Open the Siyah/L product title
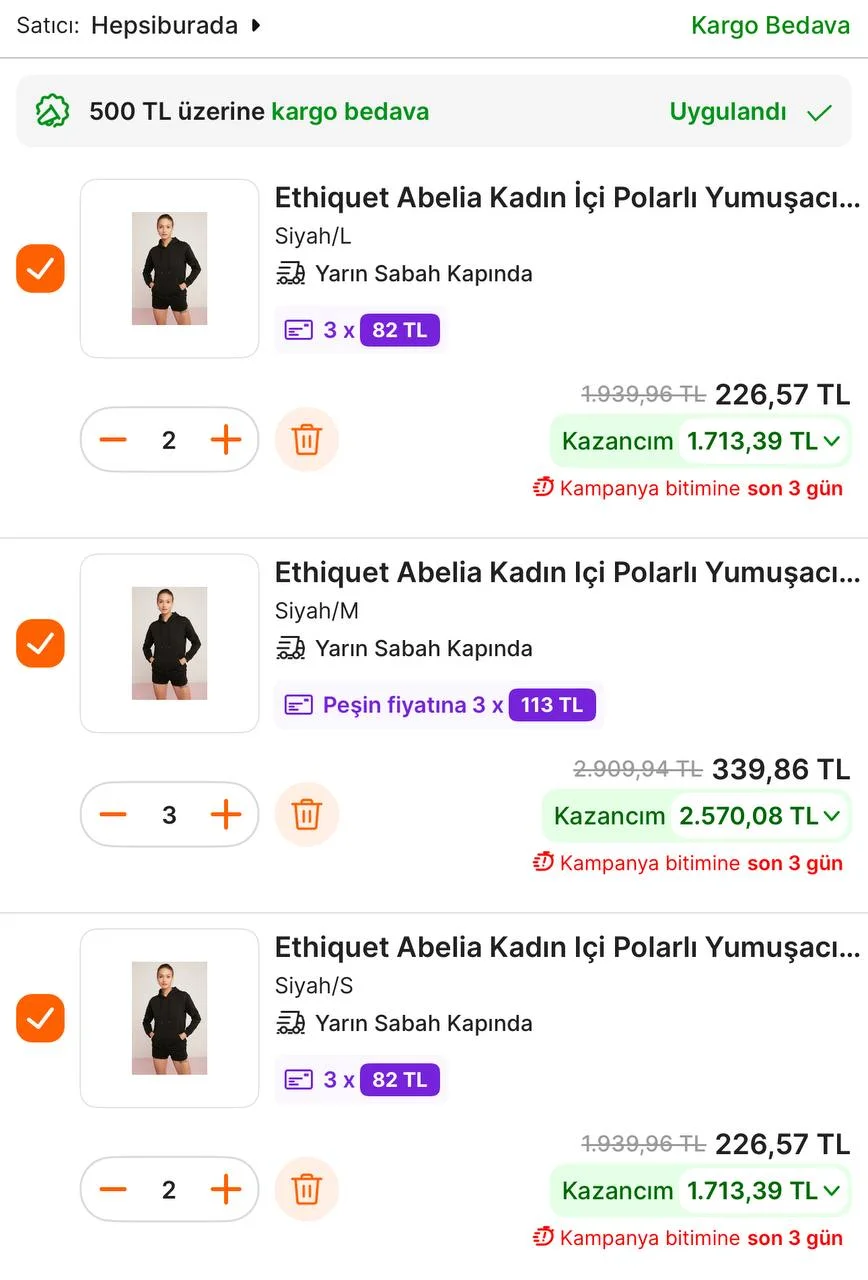868x1280 pixels. 567,198
